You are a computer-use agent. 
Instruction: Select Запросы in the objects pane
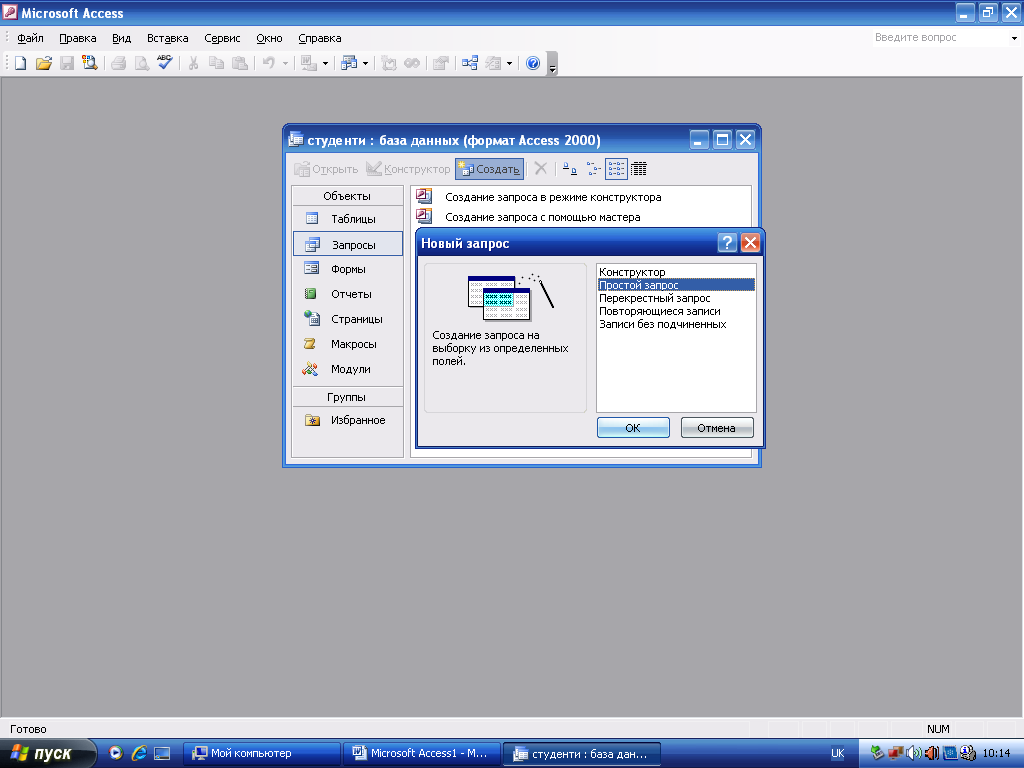click(347, 244)
